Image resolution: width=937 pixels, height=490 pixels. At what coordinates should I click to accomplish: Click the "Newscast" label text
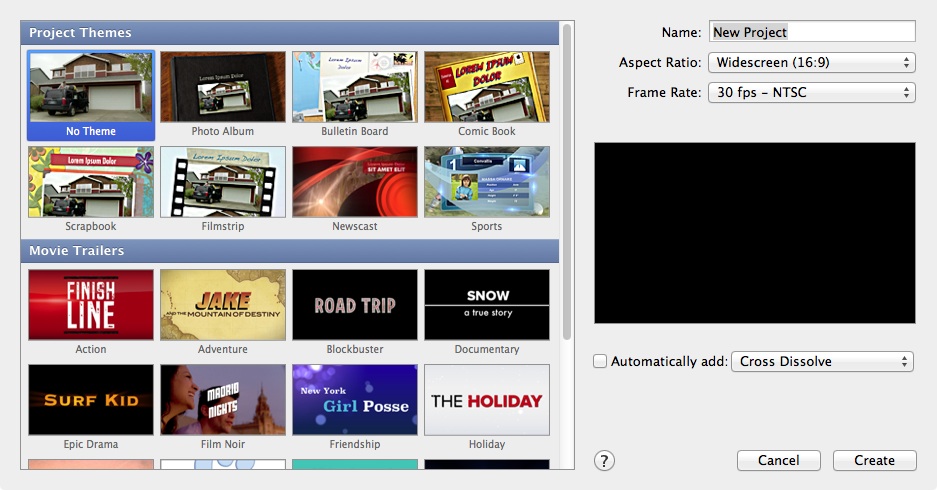(x=355, y=226)
